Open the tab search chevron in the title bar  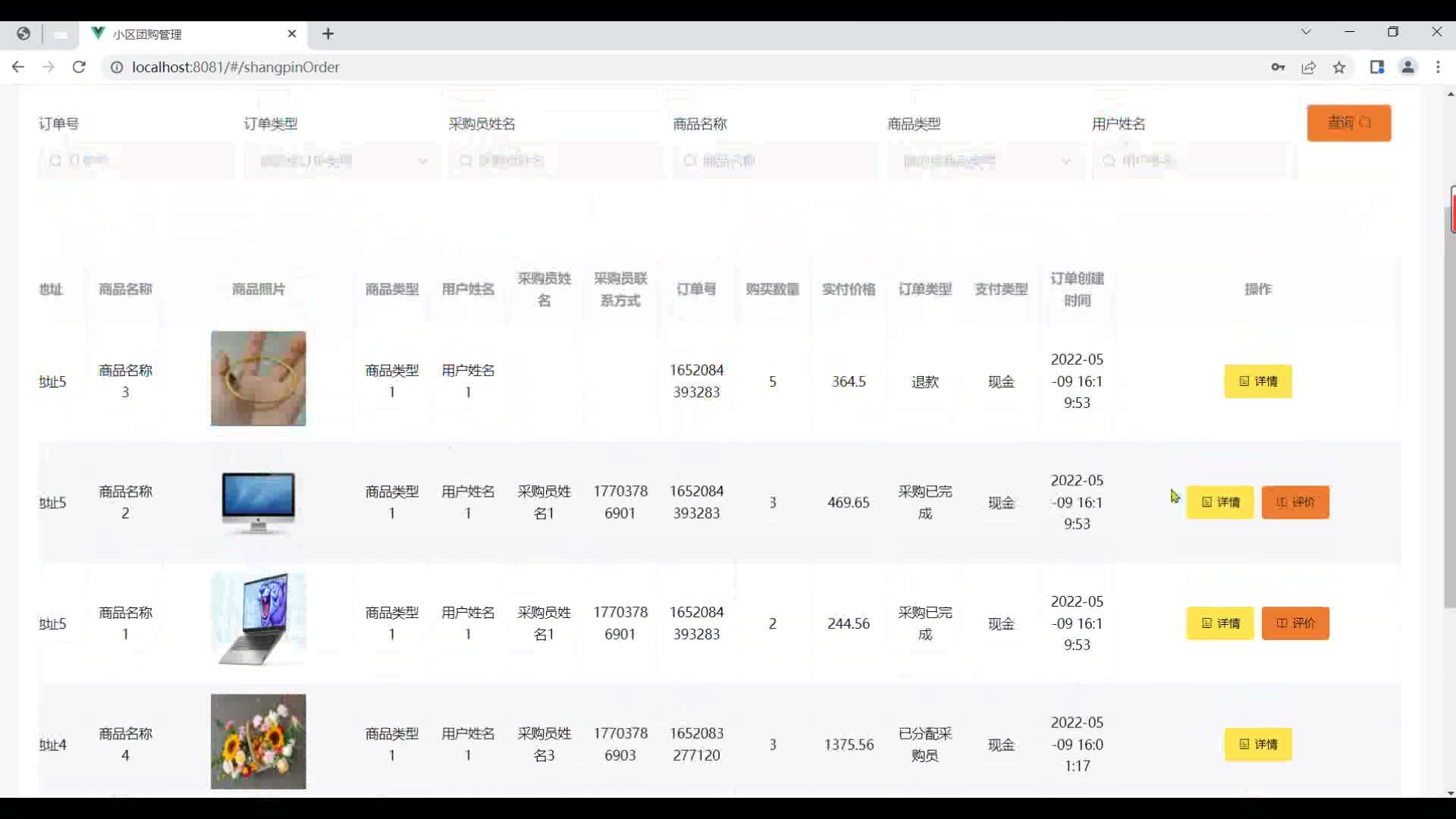[1306, 32]
